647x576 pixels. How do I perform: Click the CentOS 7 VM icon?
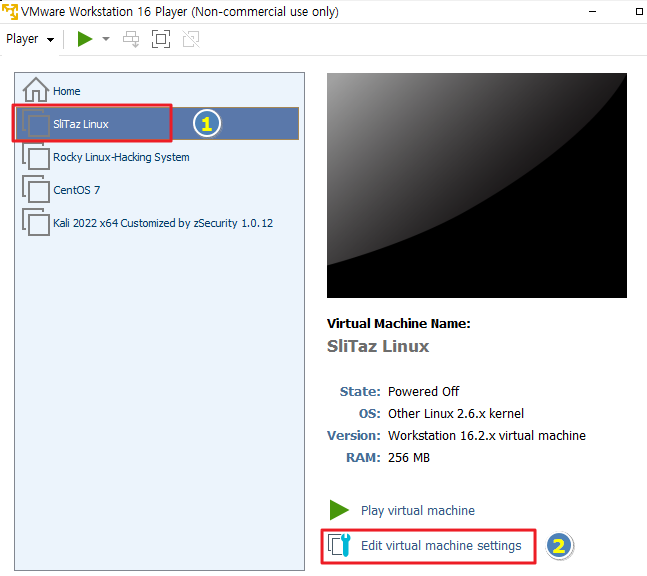tap(36, 189)
